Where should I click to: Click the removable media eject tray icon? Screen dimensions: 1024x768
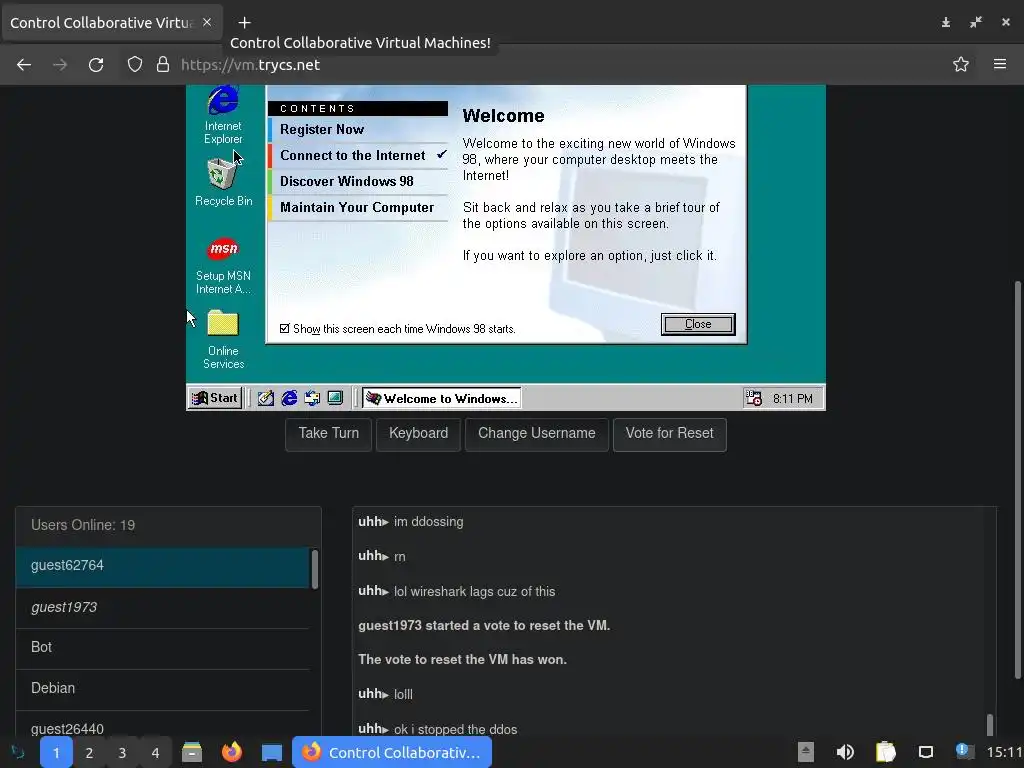coord(806,752)
